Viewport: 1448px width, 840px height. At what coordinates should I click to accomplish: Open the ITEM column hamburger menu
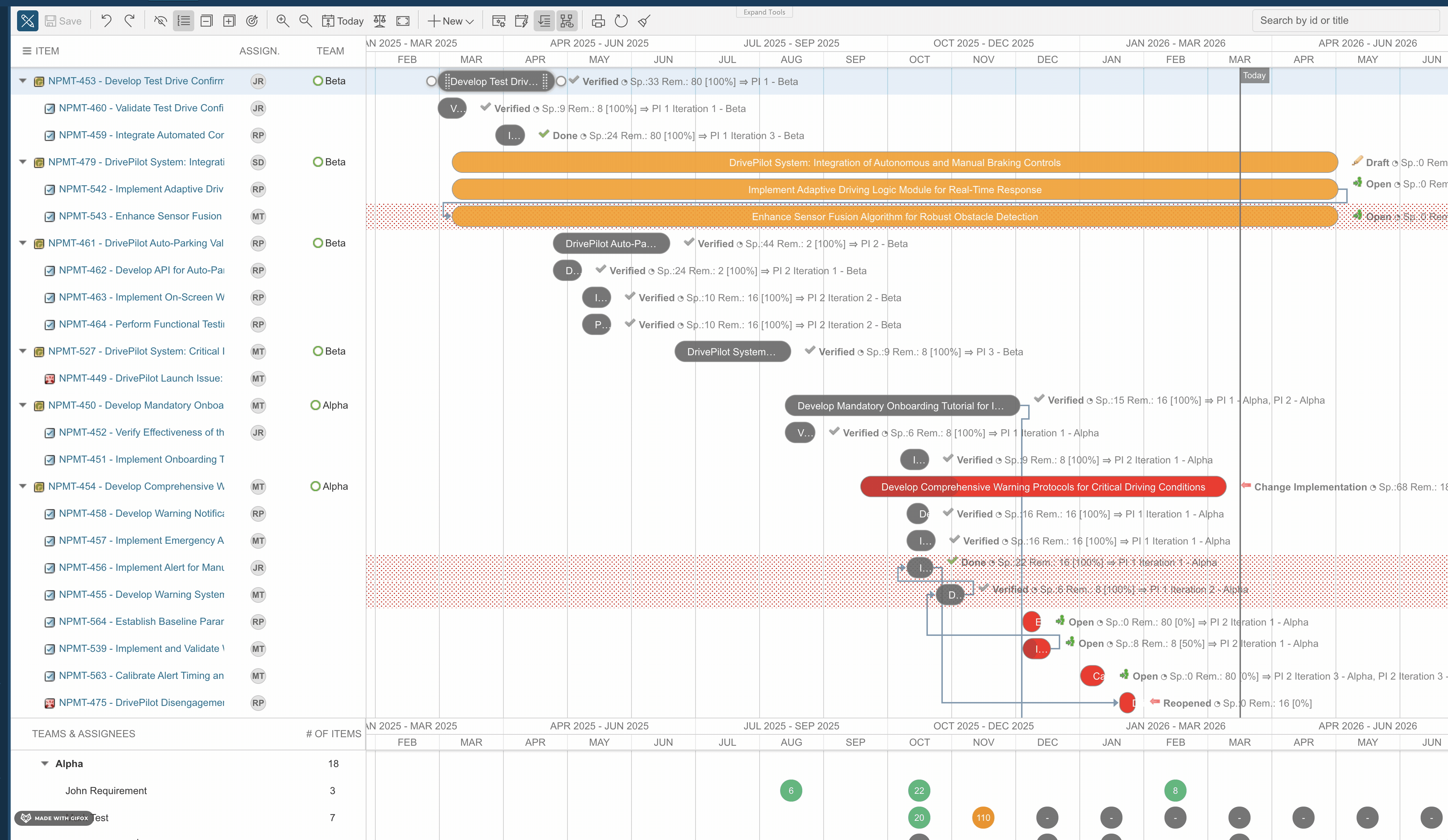(x=26, y=51)
